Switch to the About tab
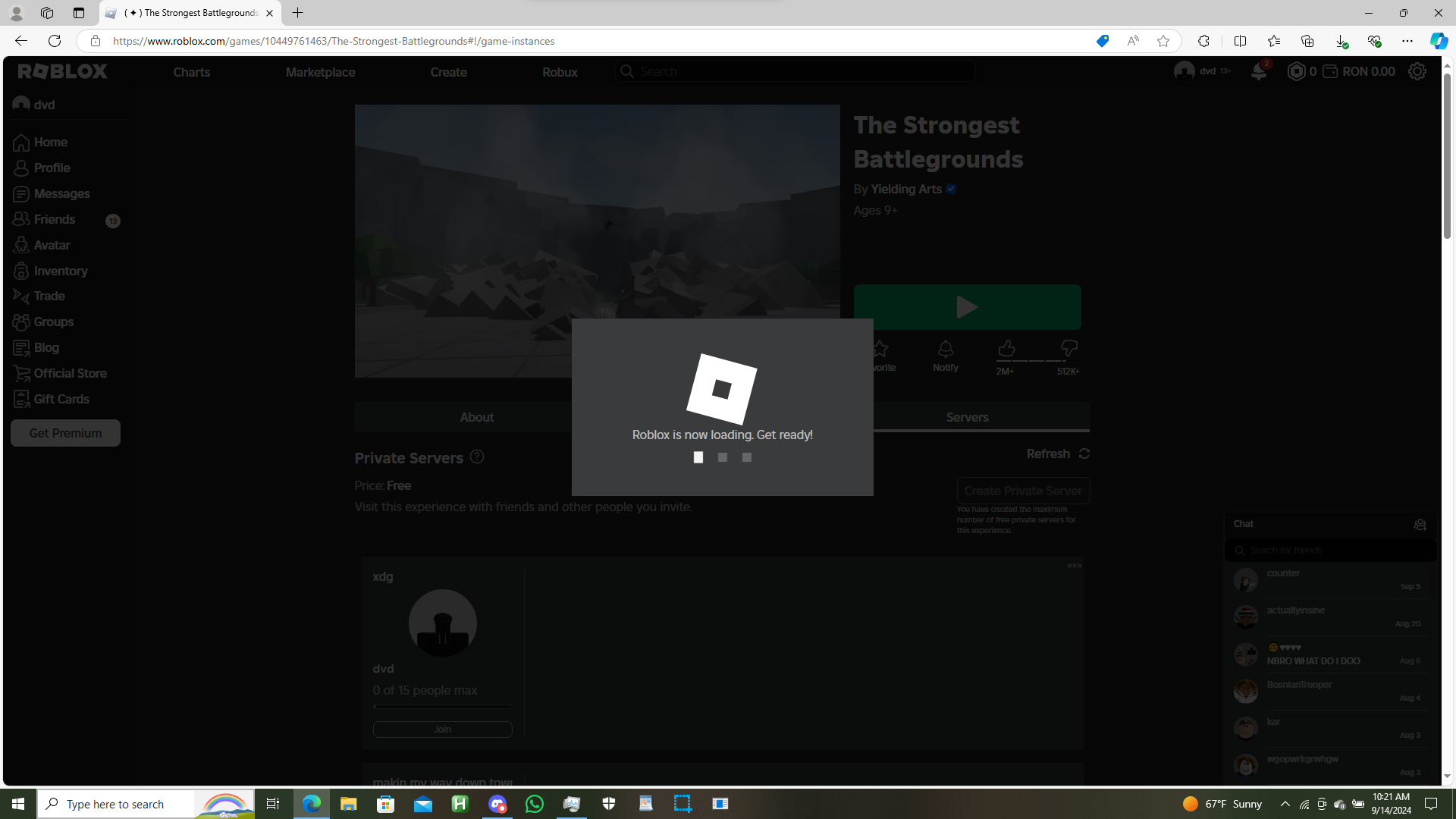This screenshot has width=1456, height=819. pos(476,417)
